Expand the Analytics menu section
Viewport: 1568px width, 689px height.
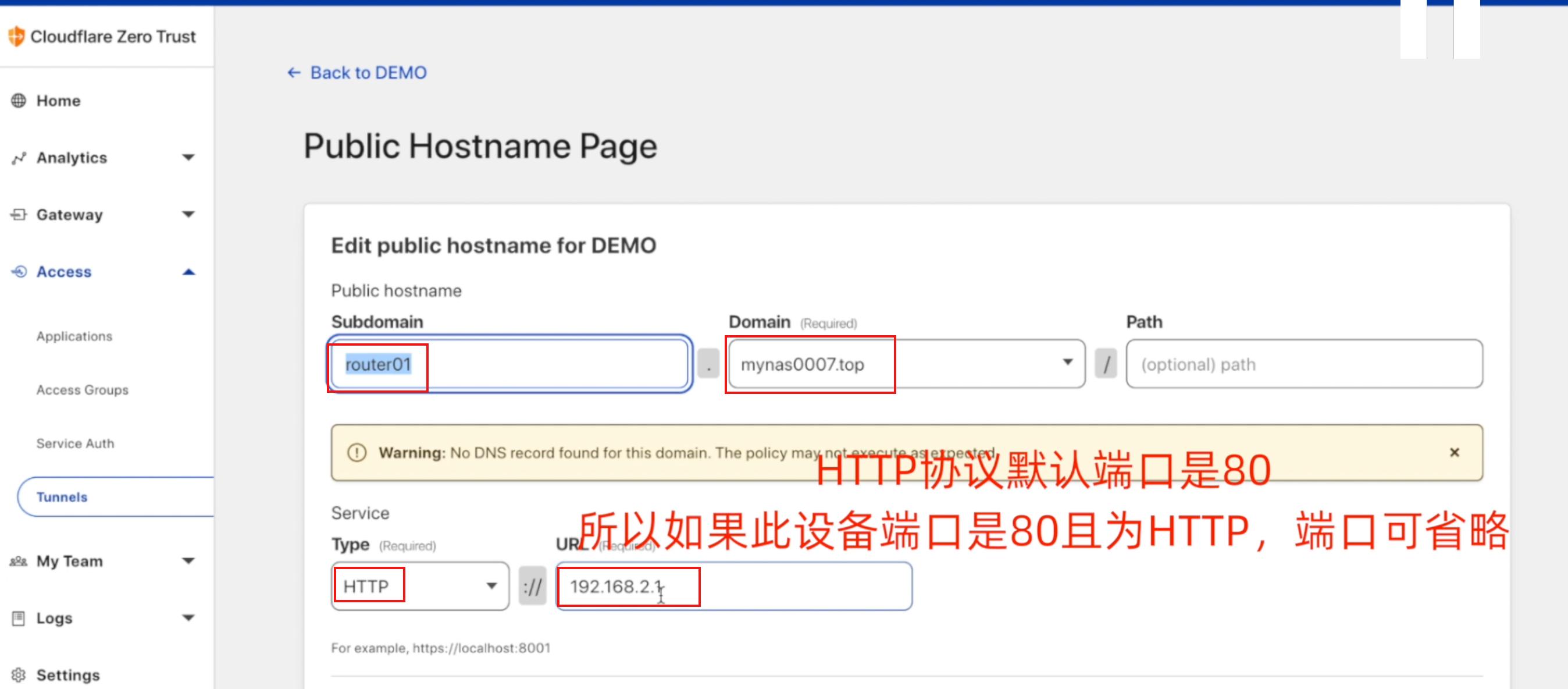[188, 157]
